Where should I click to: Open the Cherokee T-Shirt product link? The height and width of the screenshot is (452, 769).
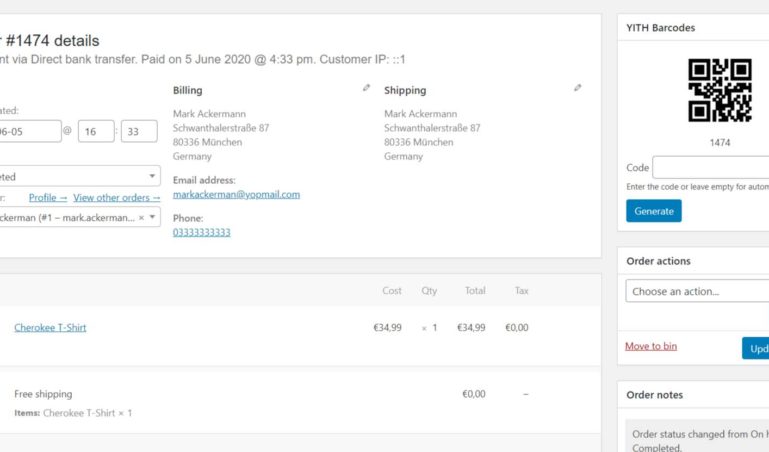point(50,327)
